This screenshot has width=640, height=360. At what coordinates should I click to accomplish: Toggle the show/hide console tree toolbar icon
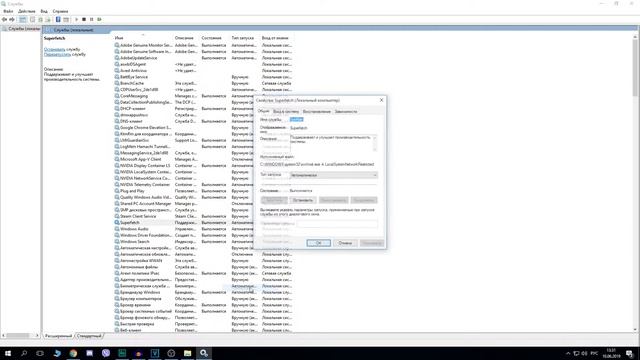tap(23, 19)
